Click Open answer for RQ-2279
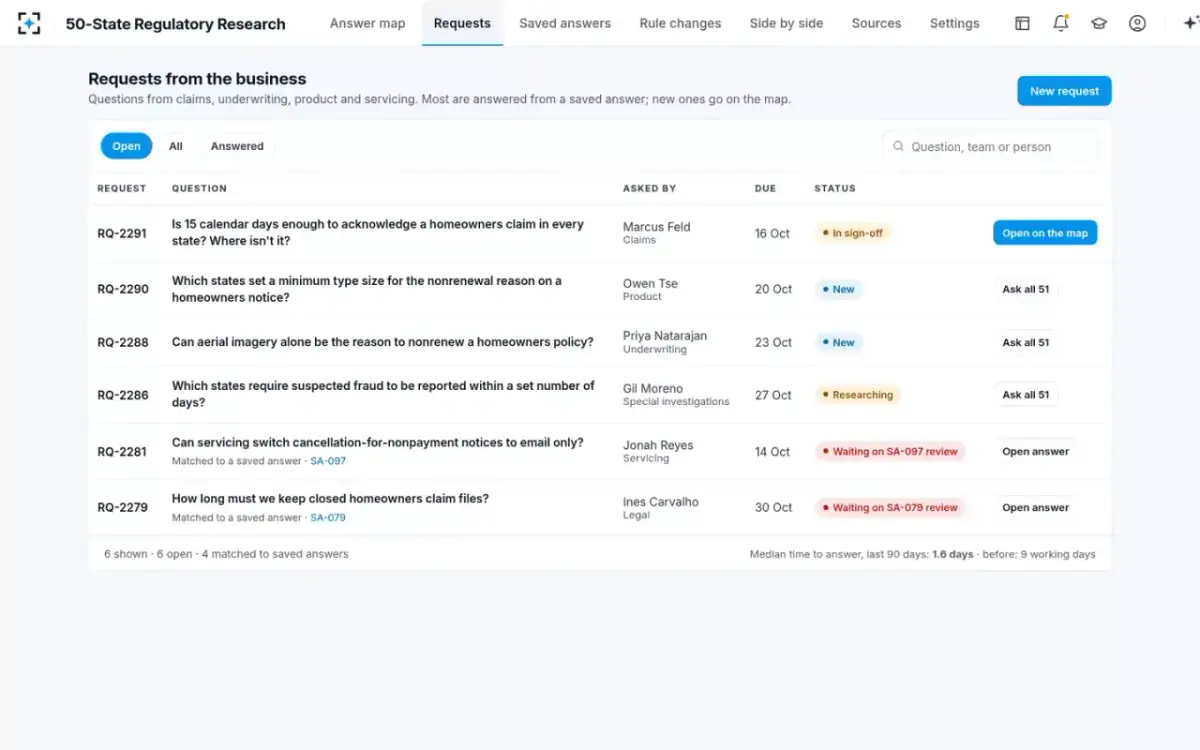 click(x=1036, y=507)
